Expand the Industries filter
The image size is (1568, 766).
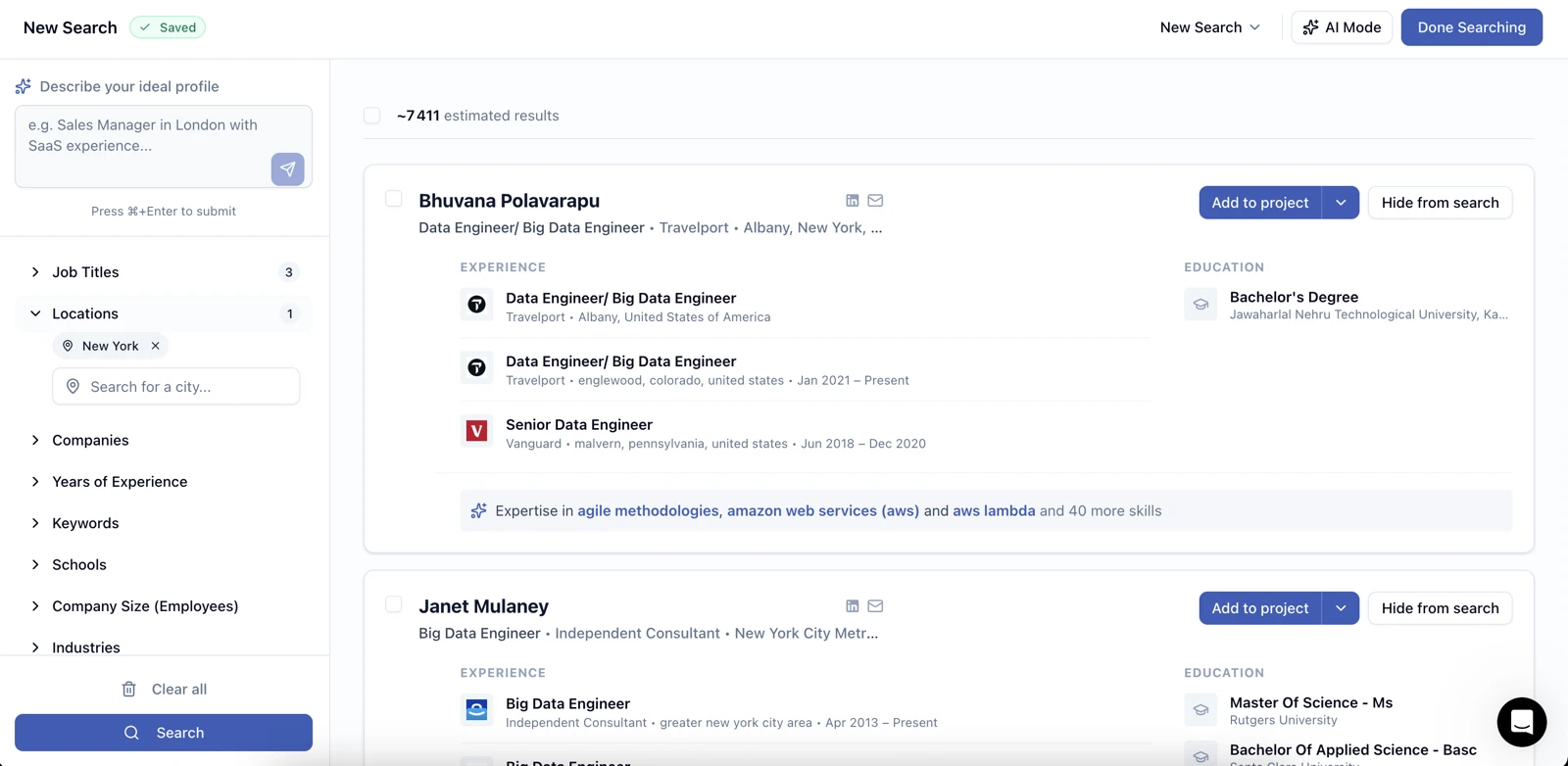164,647
